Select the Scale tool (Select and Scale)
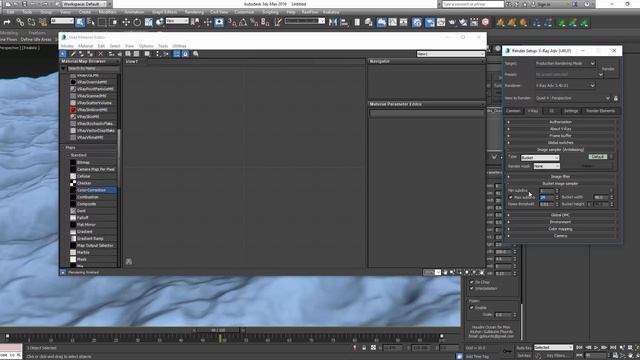The height and width of the screenshot is (360, 640). pos(148,22)
